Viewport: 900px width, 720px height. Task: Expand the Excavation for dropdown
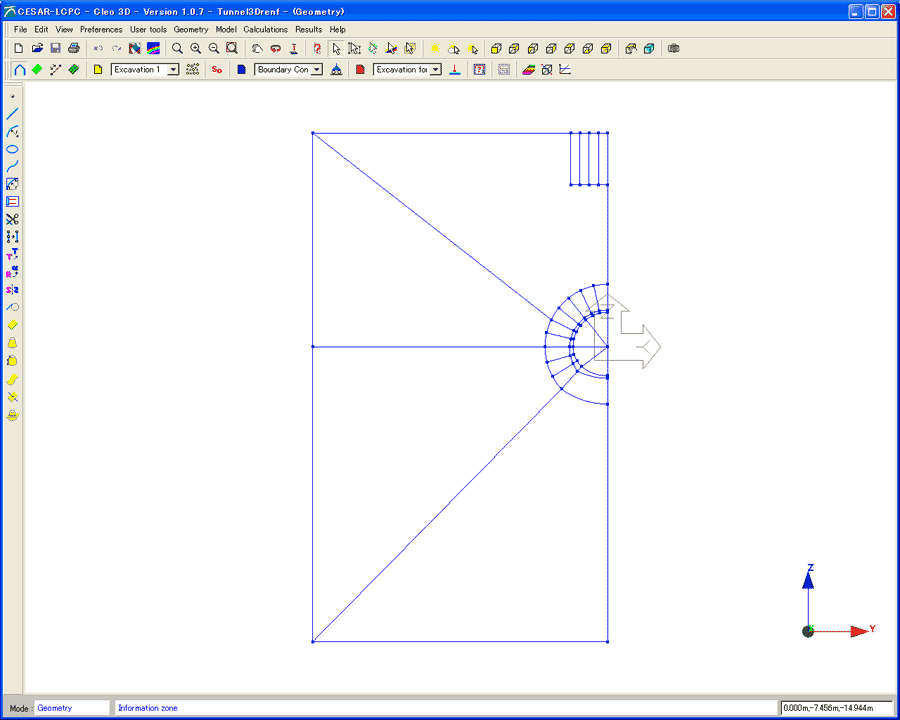pos(436,70)
